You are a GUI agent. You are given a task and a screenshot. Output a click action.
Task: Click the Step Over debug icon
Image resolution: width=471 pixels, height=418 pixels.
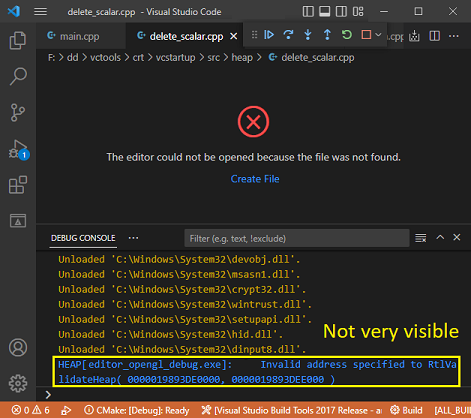(x=288, y=35)
